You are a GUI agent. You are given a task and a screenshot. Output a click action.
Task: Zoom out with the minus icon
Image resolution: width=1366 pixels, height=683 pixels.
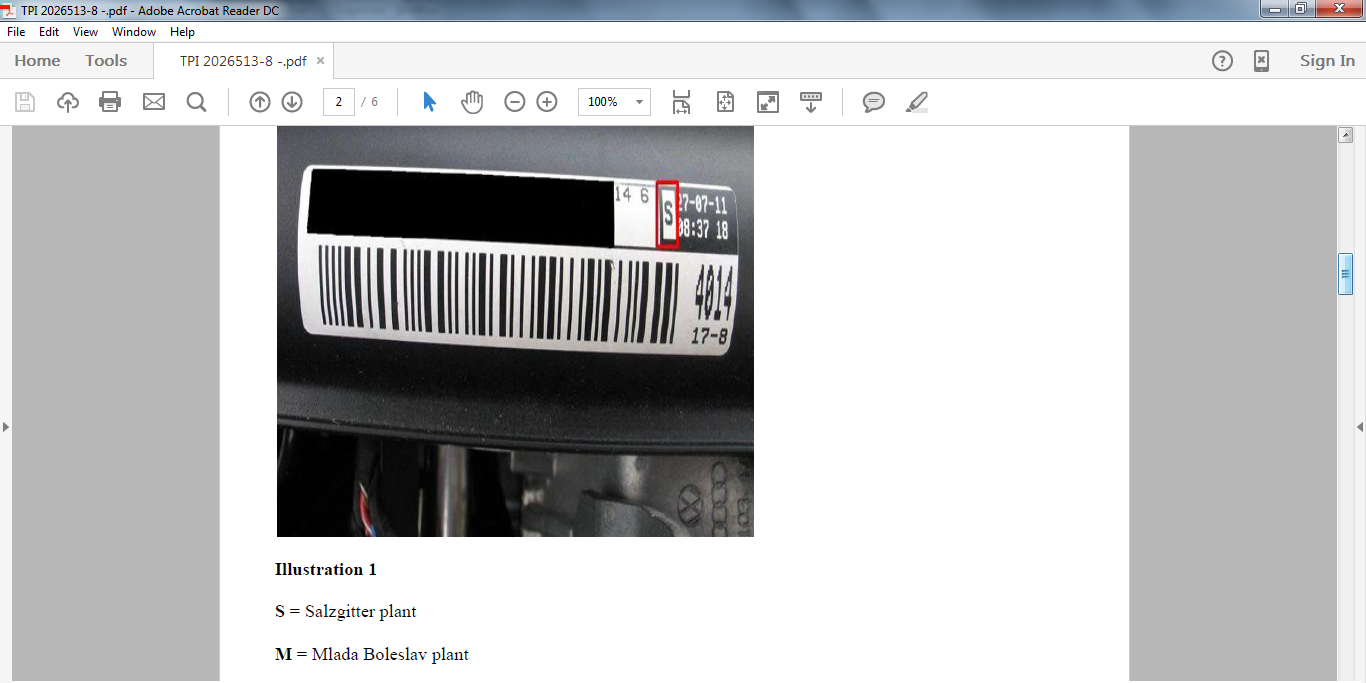click(515, 102)
